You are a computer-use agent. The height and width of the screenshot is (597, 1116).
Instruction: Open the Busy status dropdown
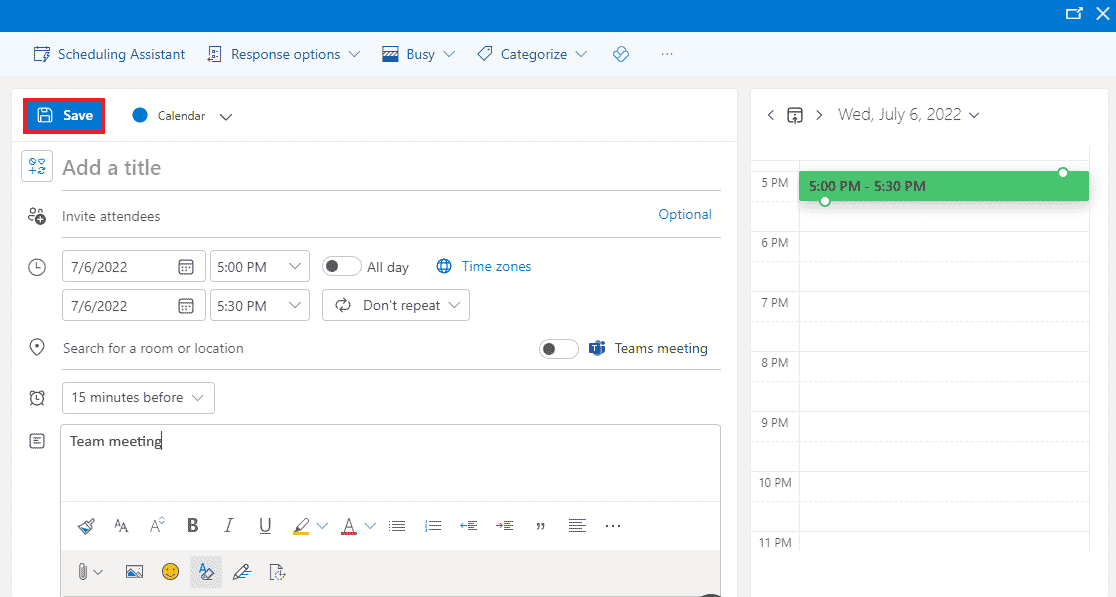pyautogui.click(x=418, y=54)
